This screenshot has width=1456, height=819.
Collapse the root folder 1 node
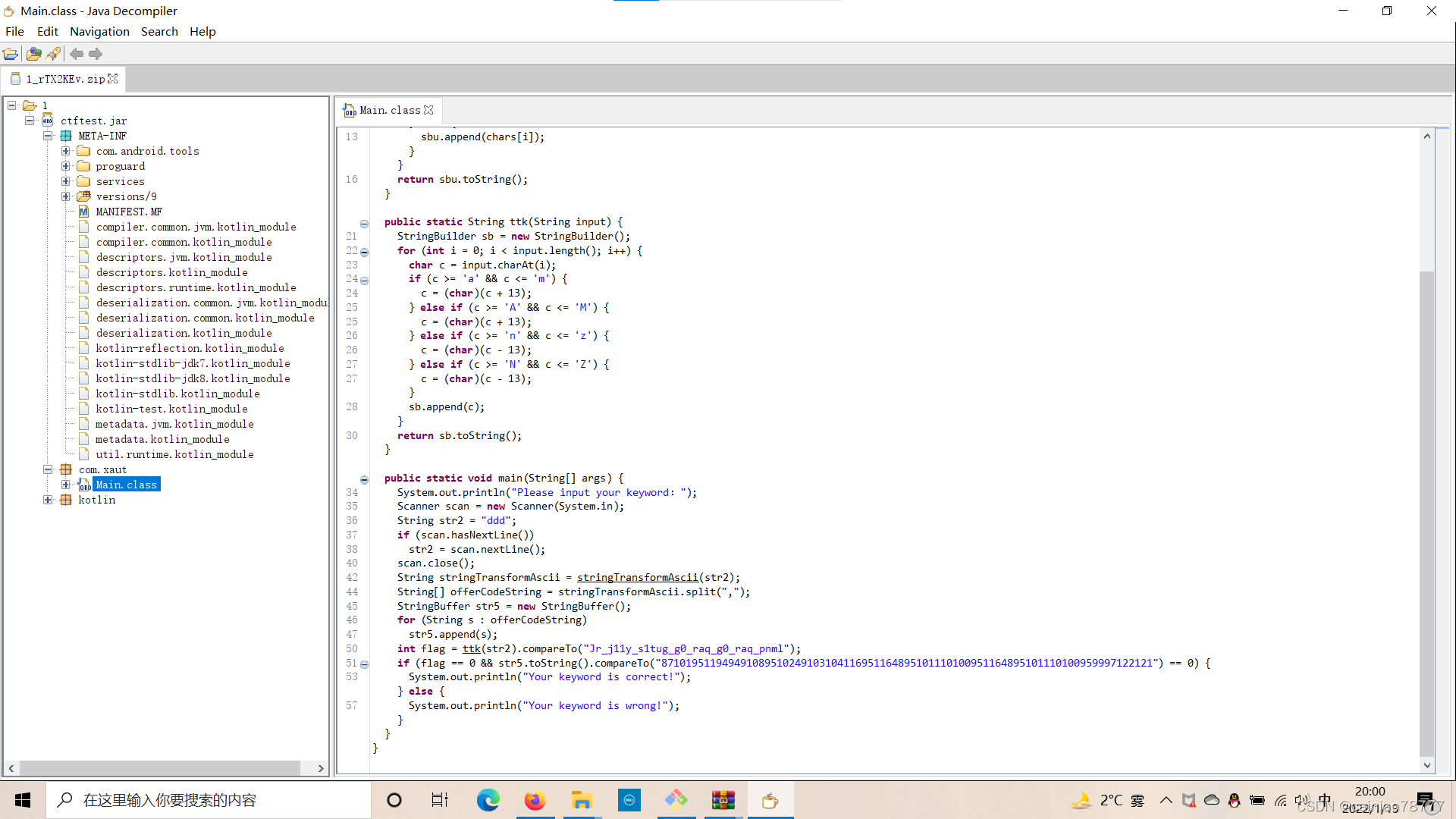point(12,105)
